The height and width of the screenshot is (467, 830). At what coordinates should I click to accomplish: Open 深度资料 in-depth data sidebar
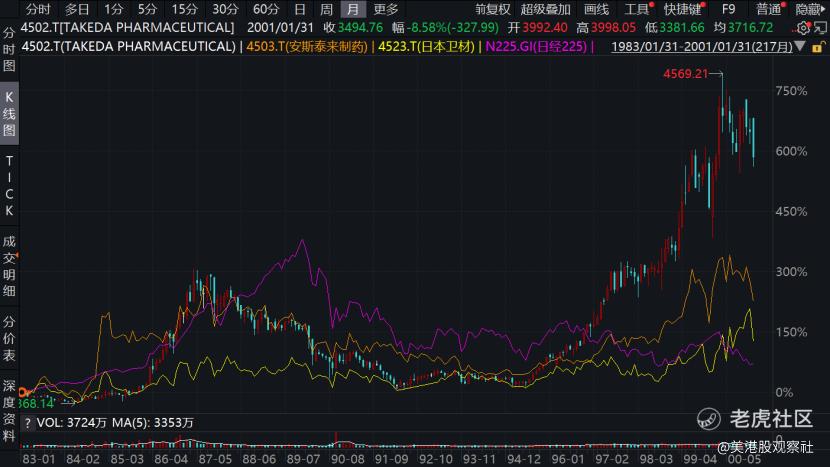point(9,411)
